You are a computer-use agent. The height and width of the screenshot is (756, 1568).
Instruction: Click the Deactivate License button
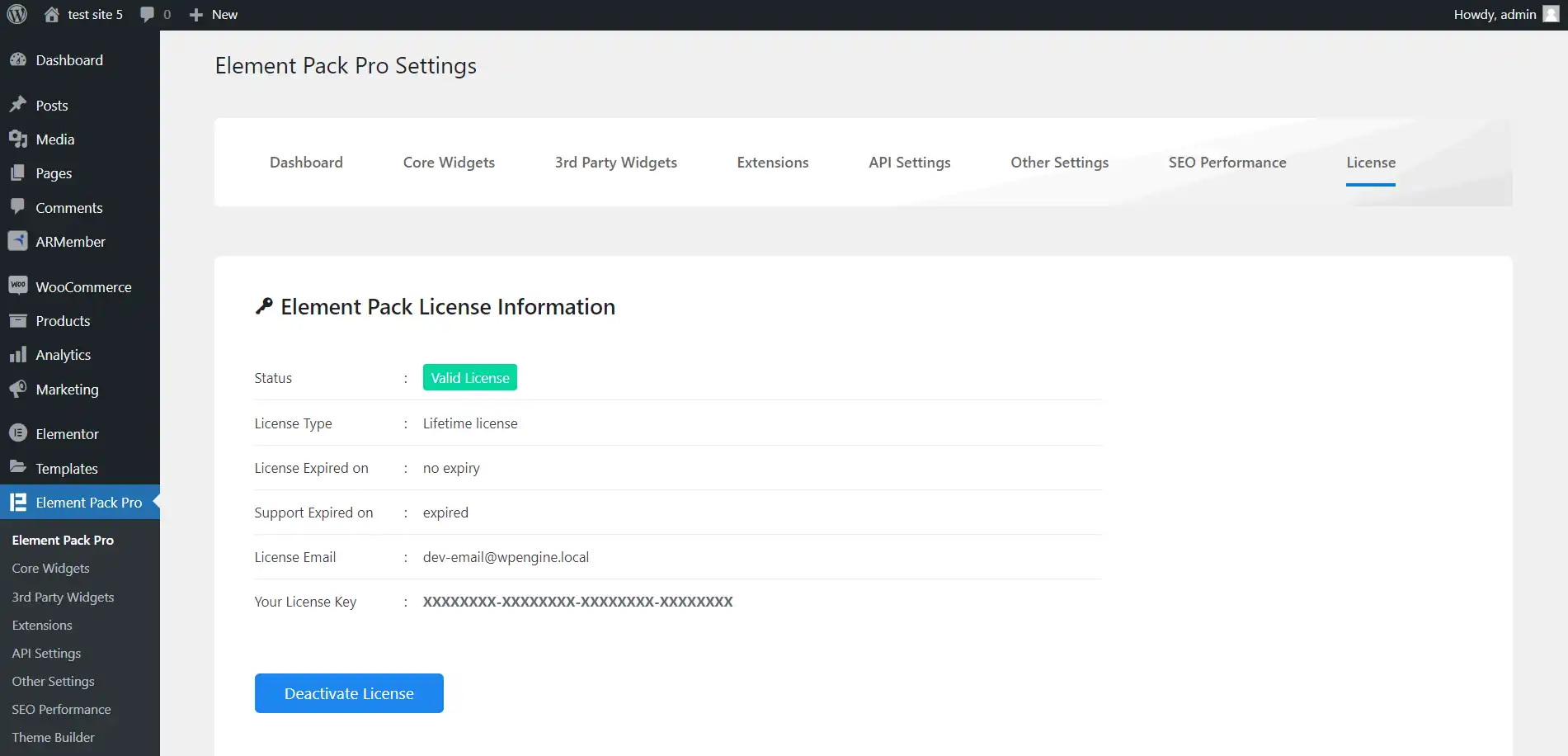click(349, 693)
